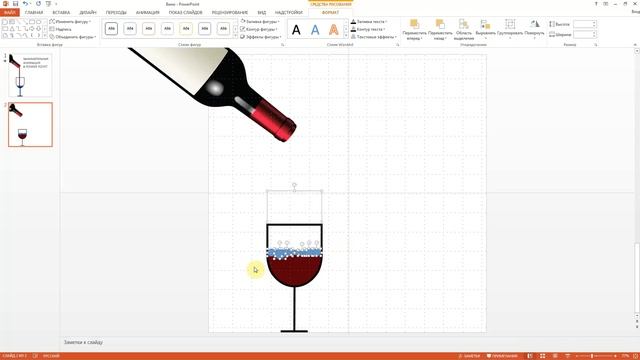Open the НАДСТРОЙКИ tab
This screenshot has width=640, height=360.
tap(289, 13)
